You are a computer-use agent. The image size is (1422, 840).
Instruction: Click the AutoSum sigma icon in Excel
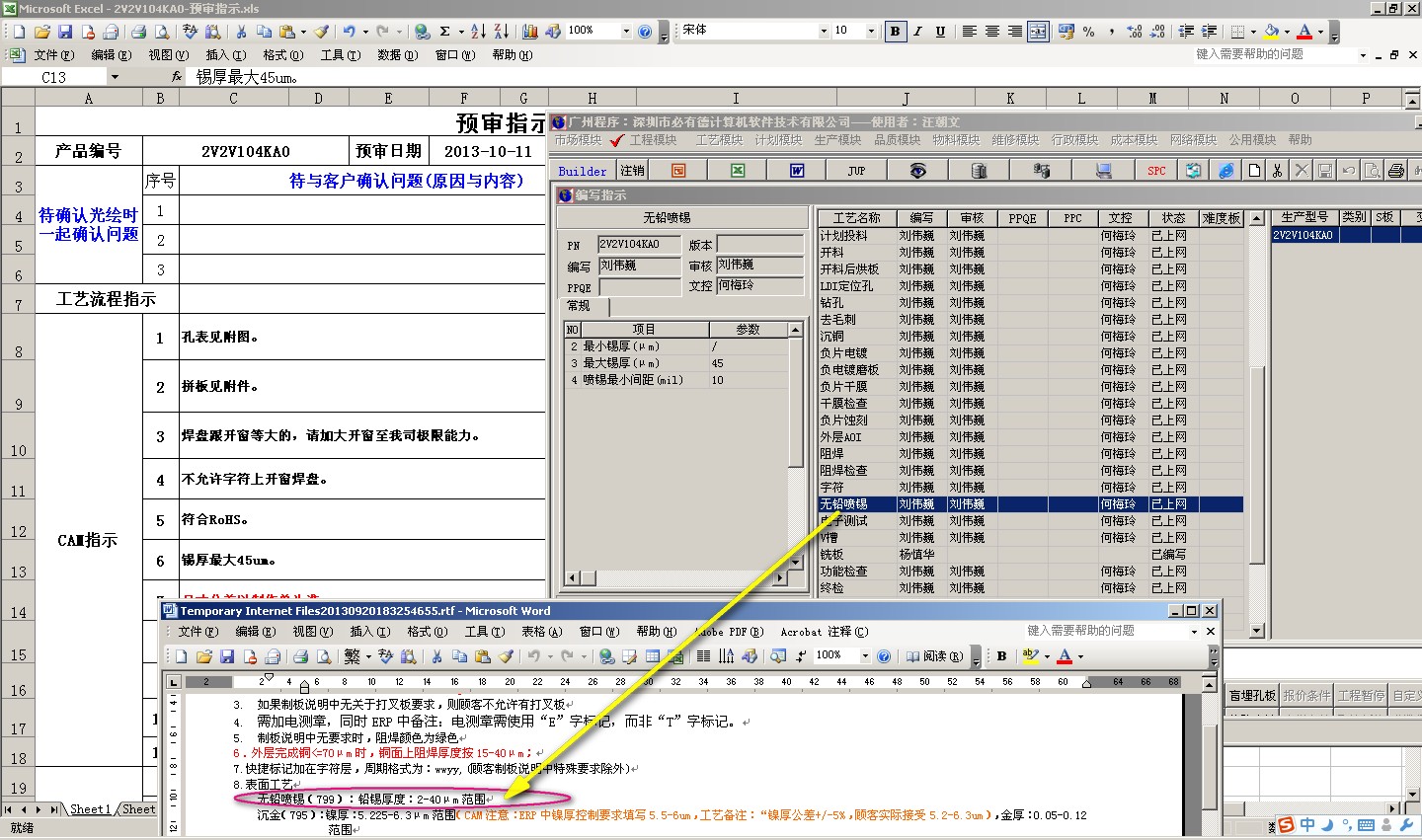pyautogui.click(x=445, y=32)
